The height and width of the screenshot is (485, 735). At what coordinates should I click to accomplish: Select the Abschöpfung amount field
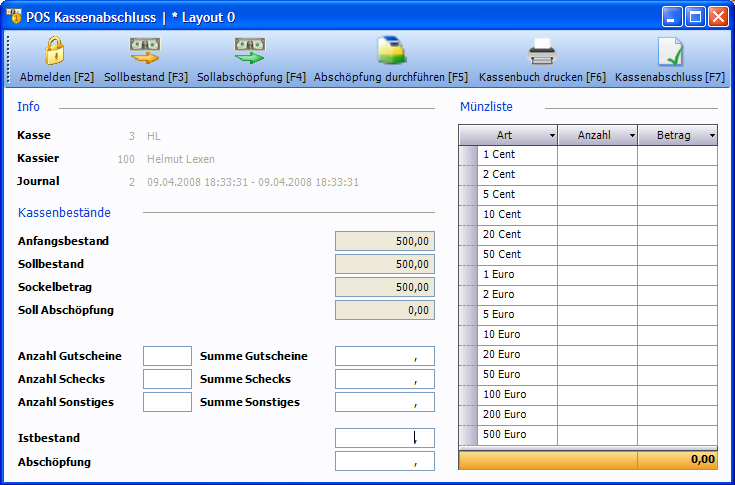(384, 461)
